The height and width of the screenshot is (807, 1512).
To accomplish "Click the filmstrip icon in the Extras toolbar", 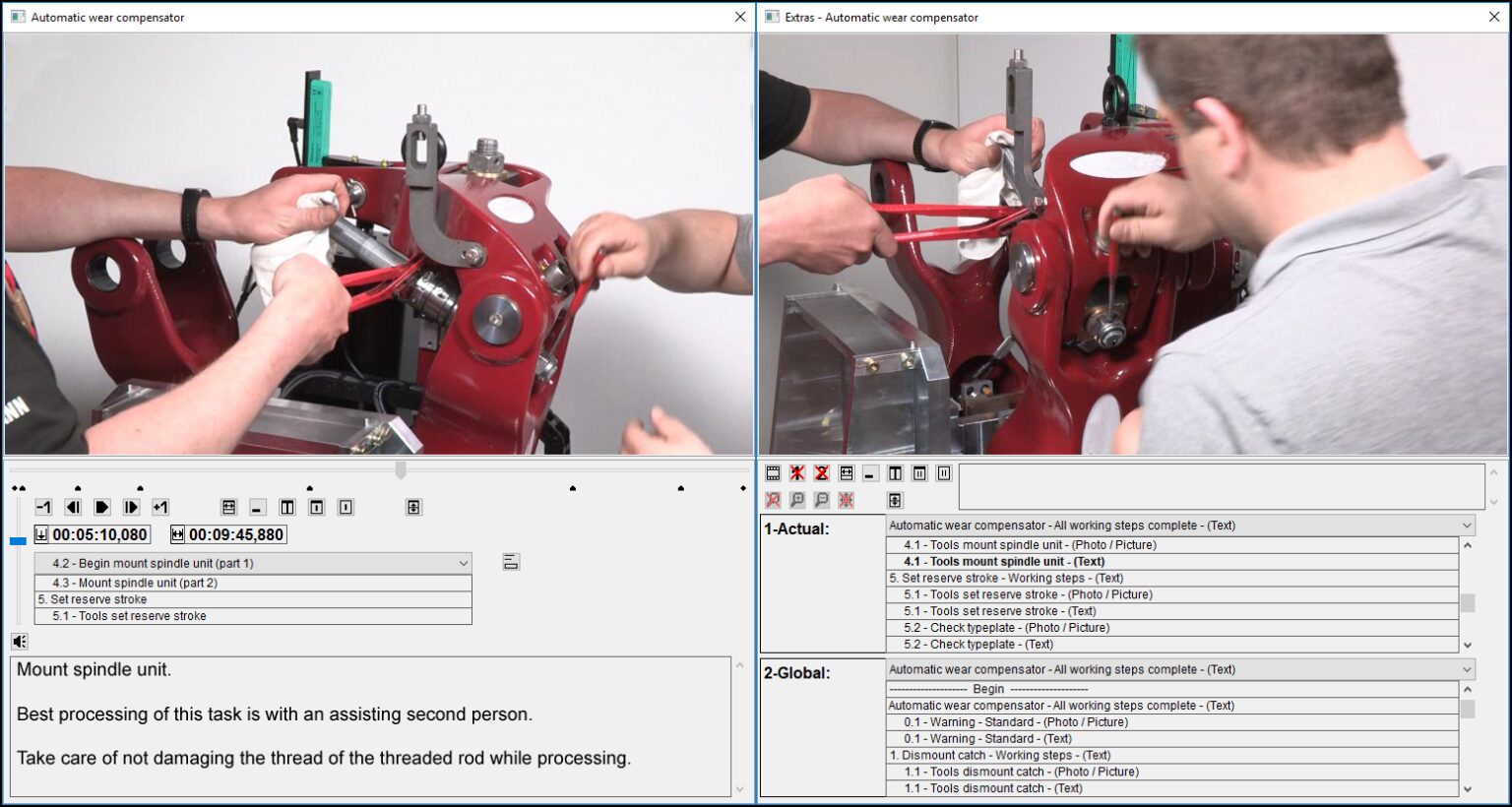I will click(772, 473).
